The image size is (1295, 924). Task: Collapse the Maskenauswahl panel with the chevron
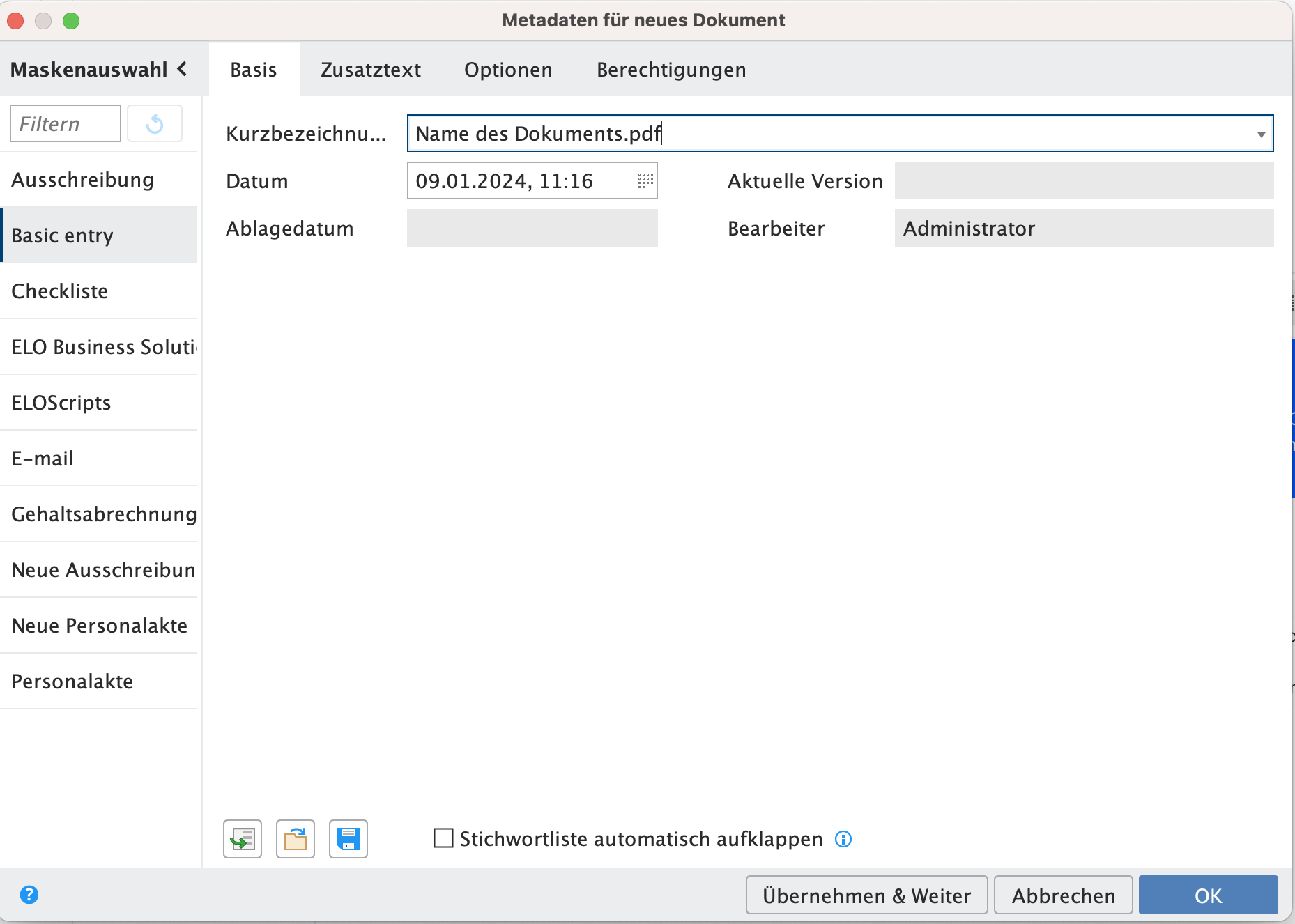(183, 69)
